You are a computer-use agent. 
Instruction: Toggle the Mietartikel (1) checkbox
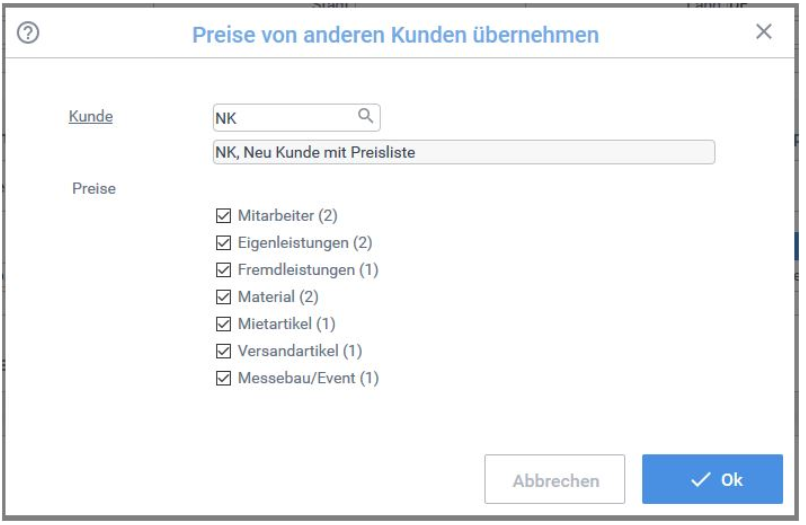(x=223, y=324)
